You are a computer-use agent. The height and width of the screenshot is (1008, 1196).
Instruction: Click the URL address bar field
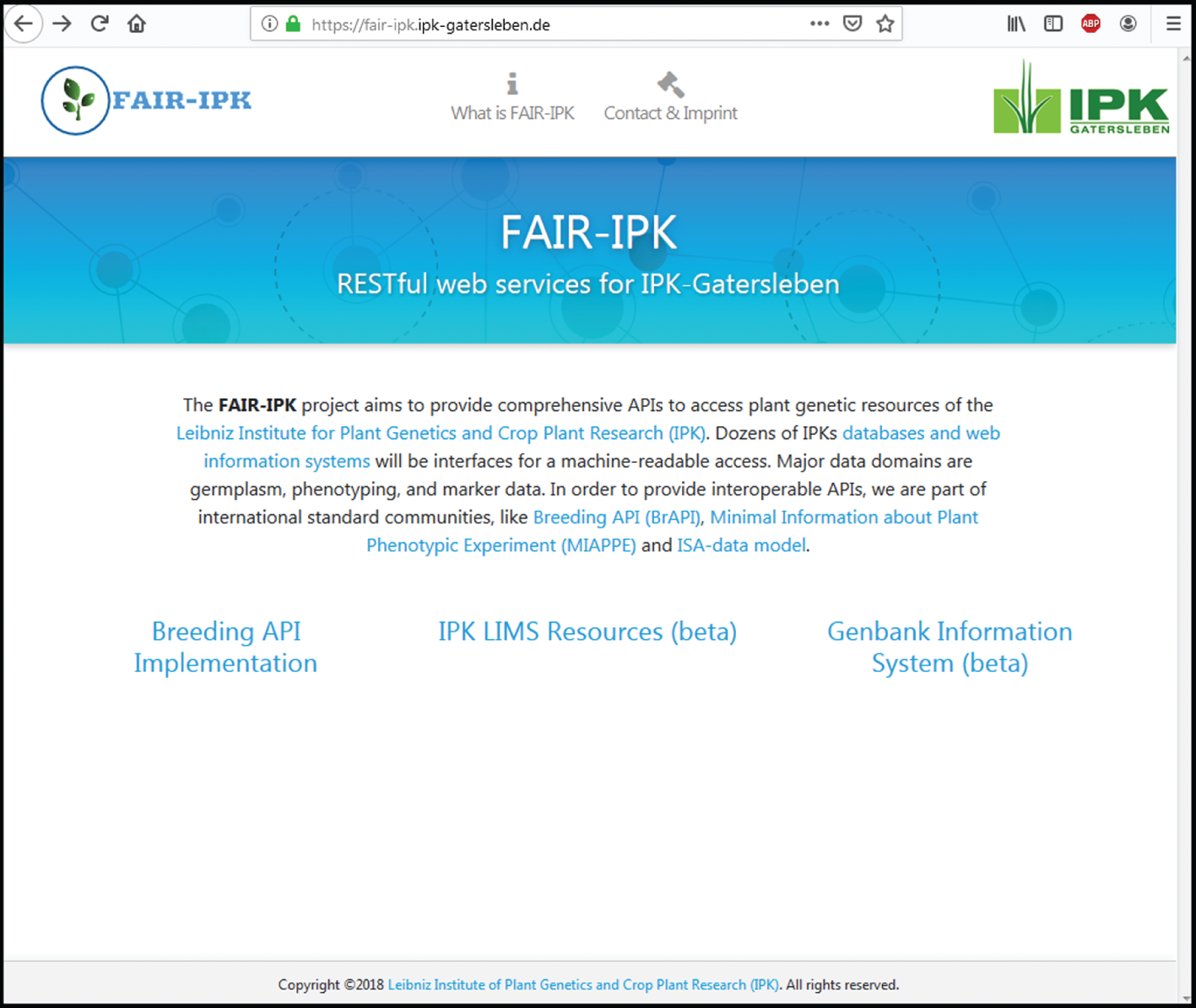coord(549,24)
